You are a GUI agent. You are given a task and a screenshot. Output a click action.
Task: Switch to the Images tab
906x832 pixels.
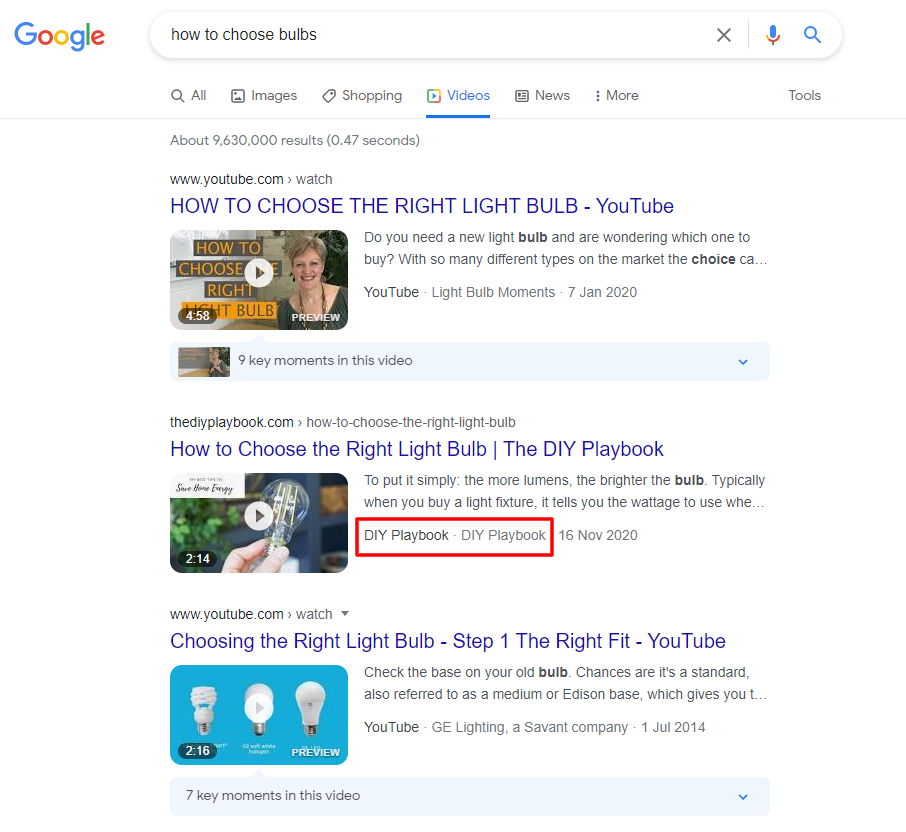263,95
